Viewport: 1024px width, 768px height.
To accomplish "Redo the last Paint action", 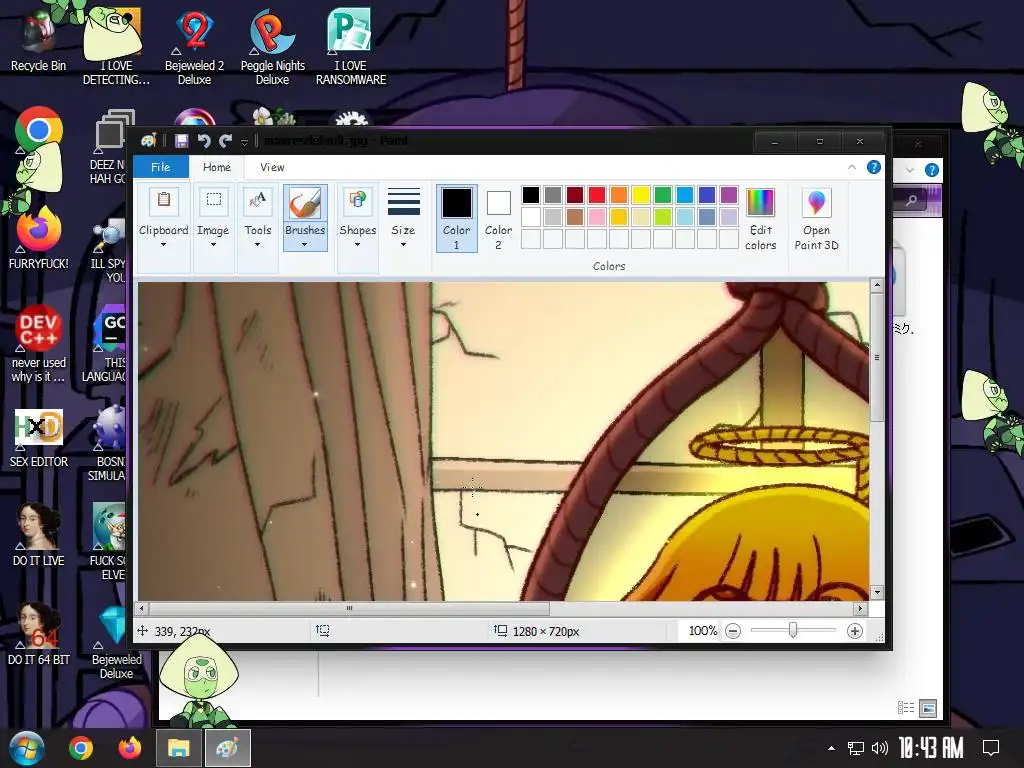I will tap(226, 140).
